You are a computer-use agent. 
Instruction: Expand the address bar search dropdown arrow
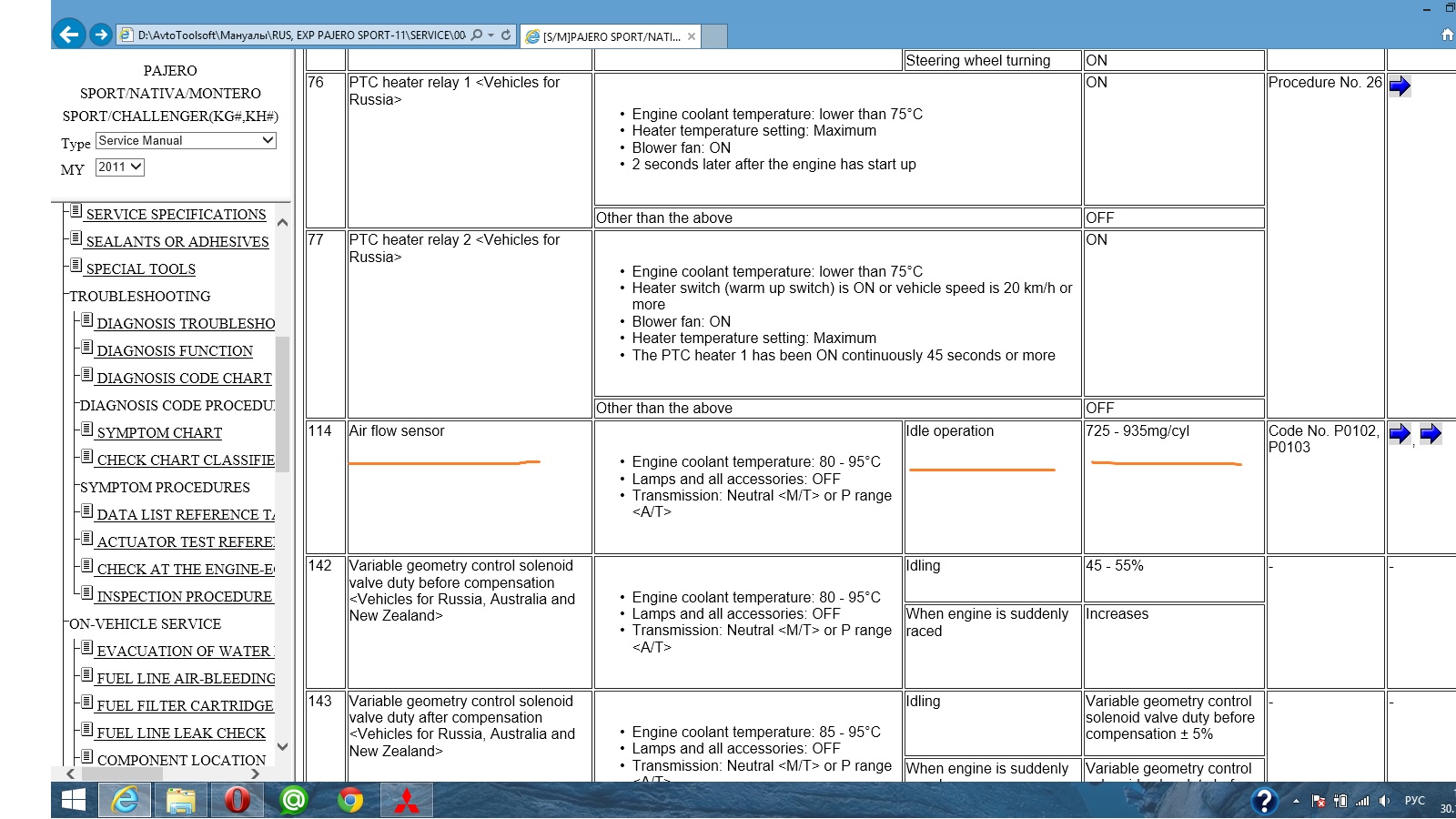coord(491,35)
